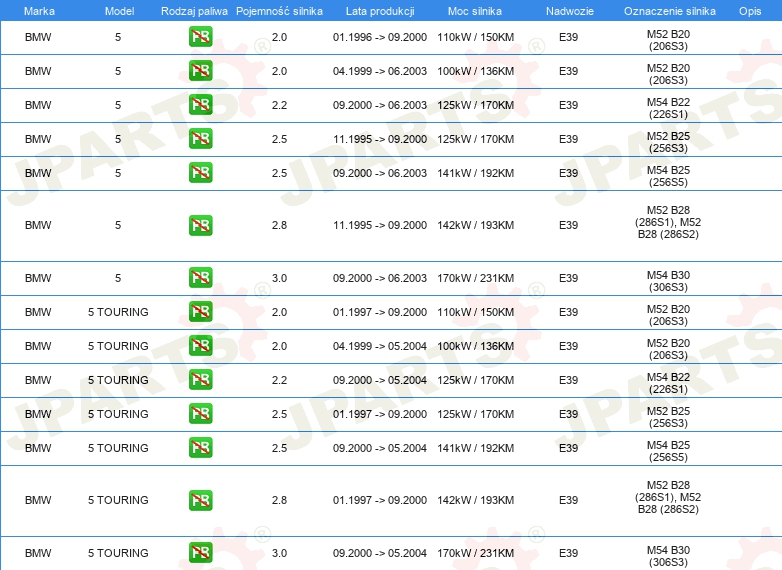Screen dimensions: 782x570
Task: Click fuel icon in BMW 5 2.5 141kW row
Action: (200, 173)
